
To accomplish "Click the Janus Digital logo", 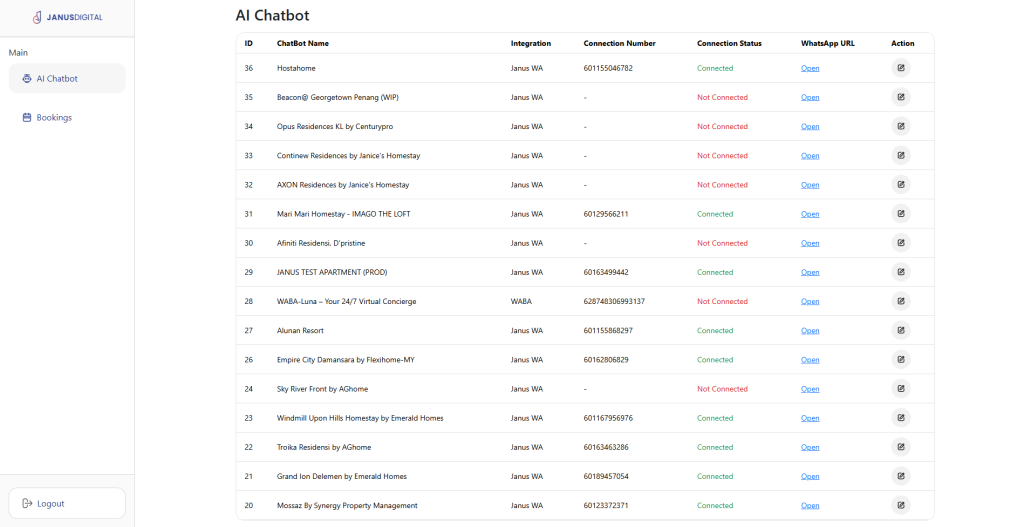I will [x=67, y=17].
